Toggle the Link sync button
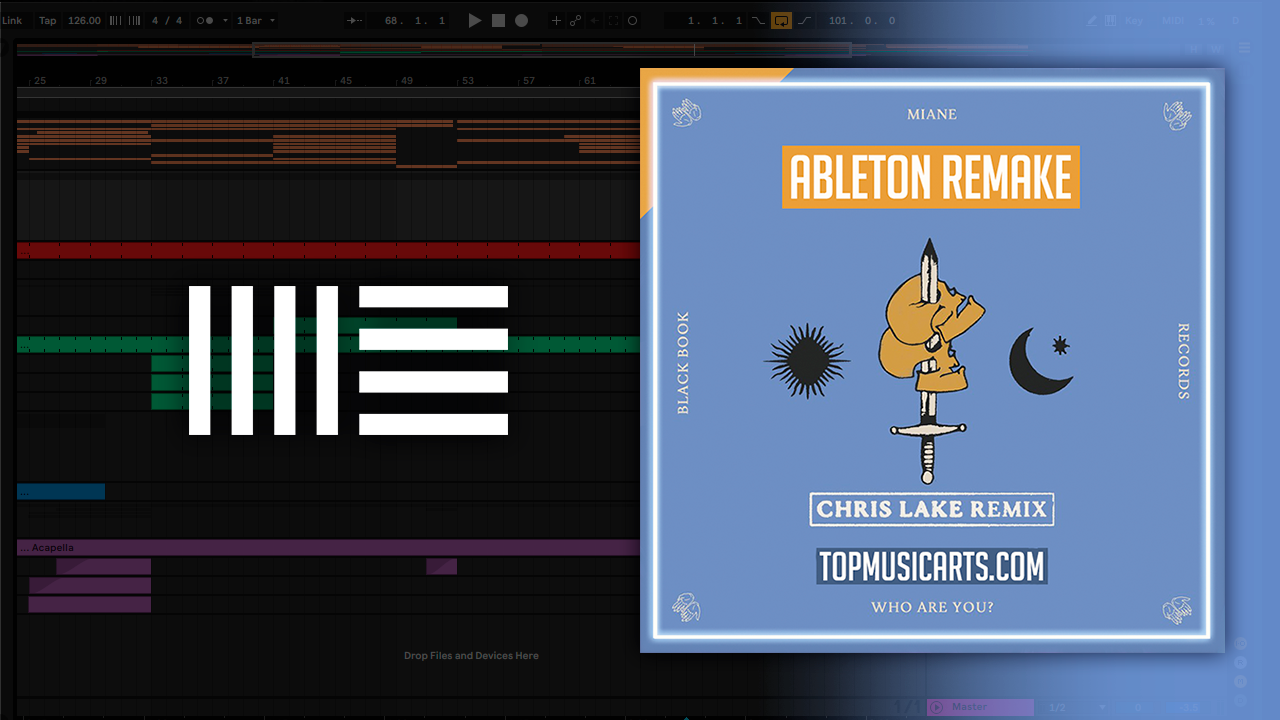 (12, 20)
